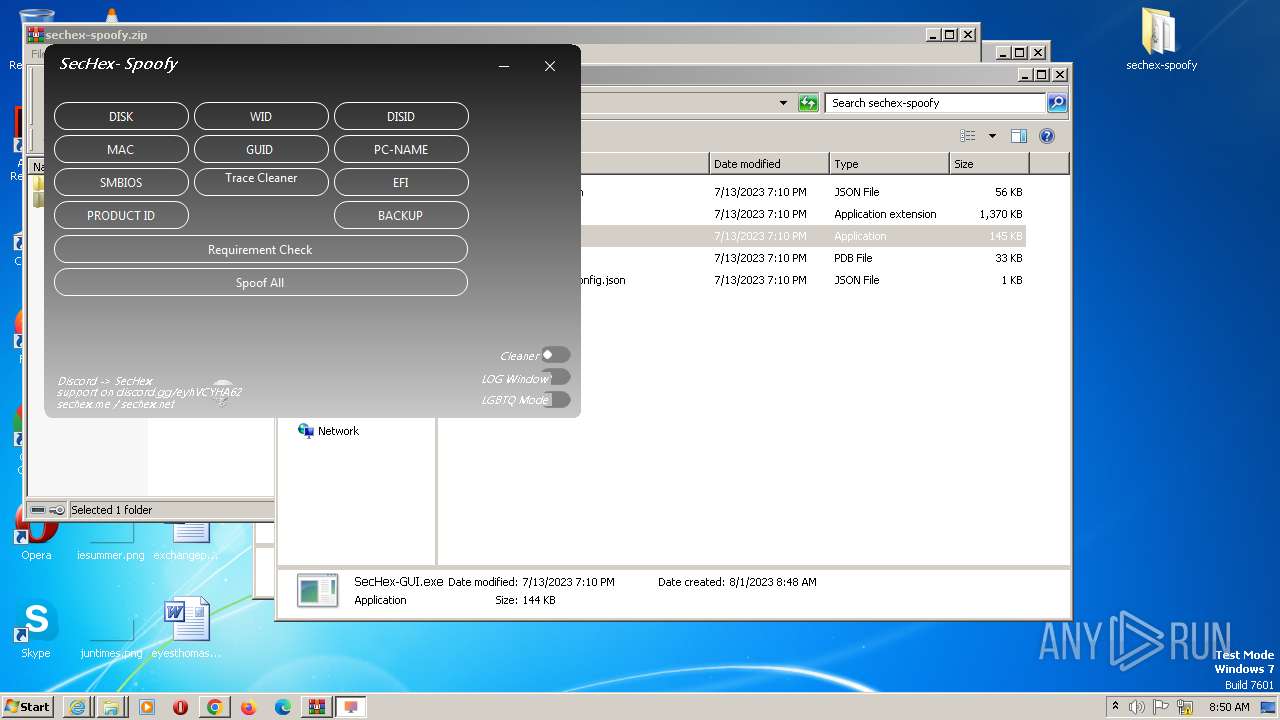The image size is (1280, 720).
Task: Open Firefox from the taskbar
Action: [x=248, y=707]
